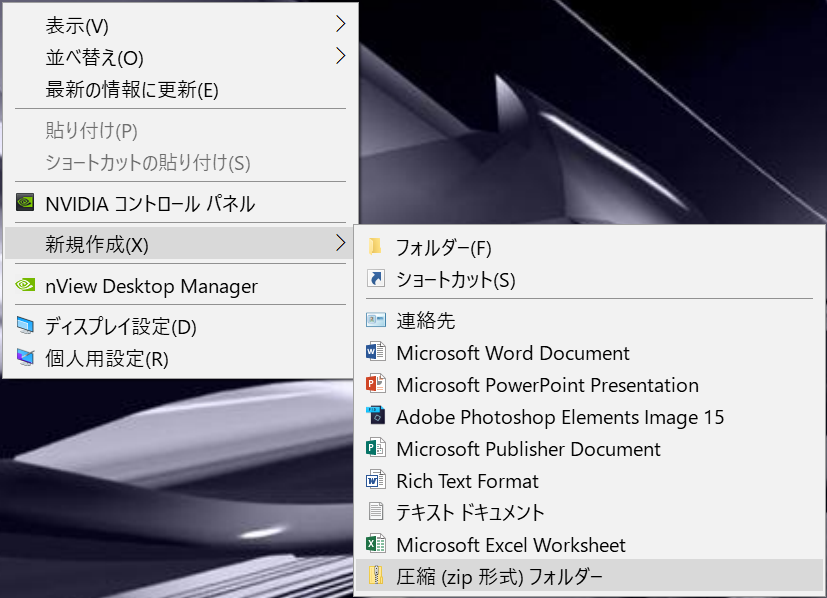
Task: Expand the 表示(V) submenu arrow
Action: tap(340, 24)
